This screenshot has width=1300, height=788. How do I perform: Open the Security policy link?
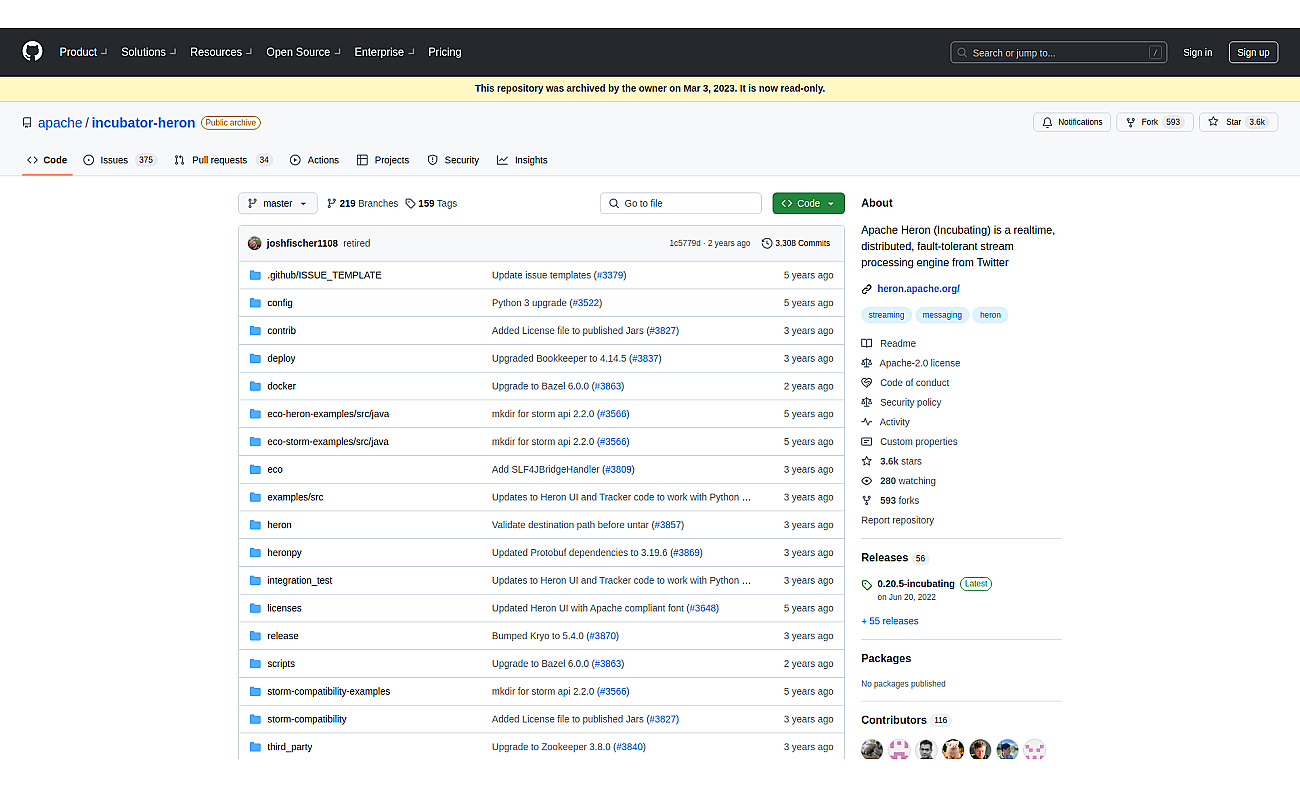[910, 402]
